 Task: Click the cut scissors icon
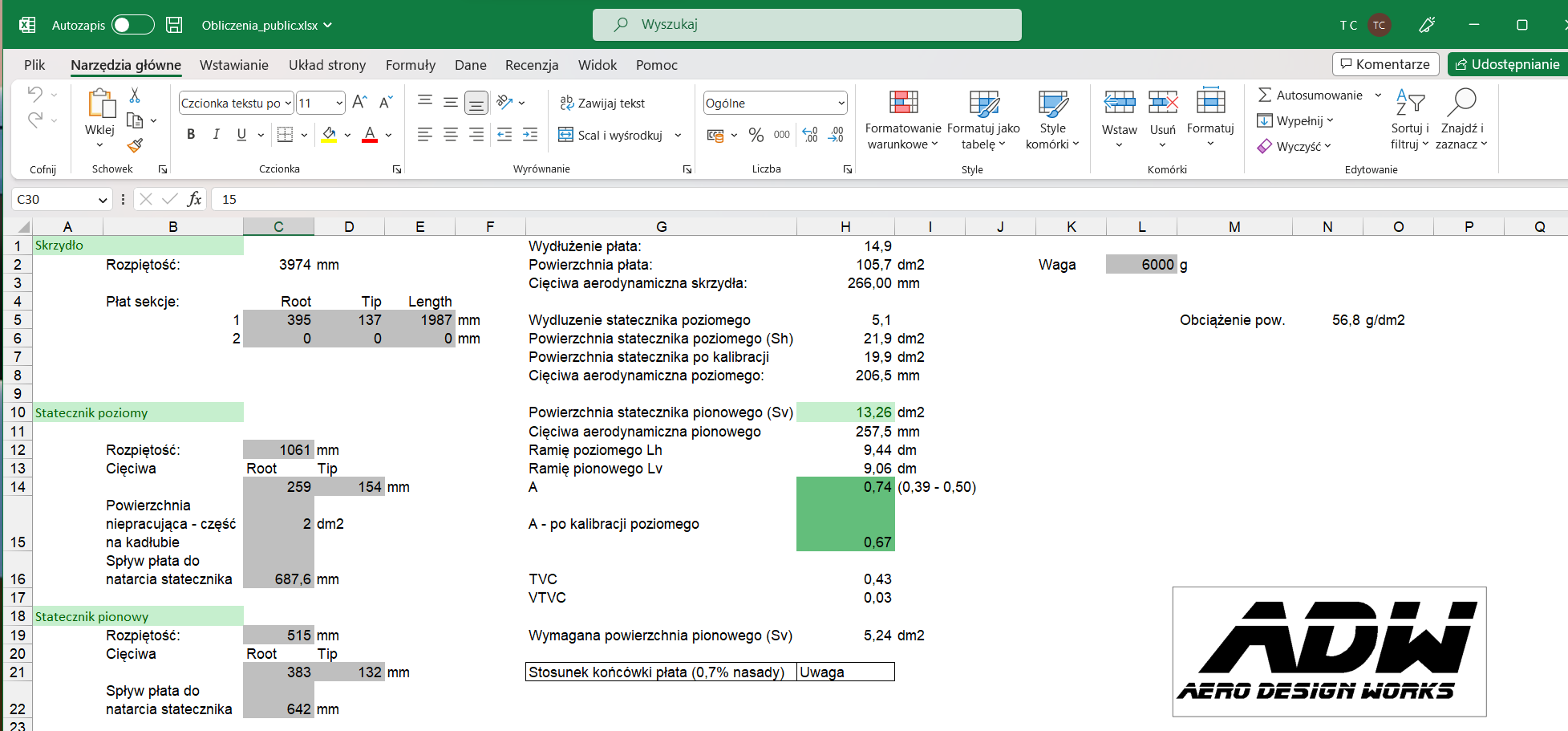pyautogui.click(x=135, y=95)
